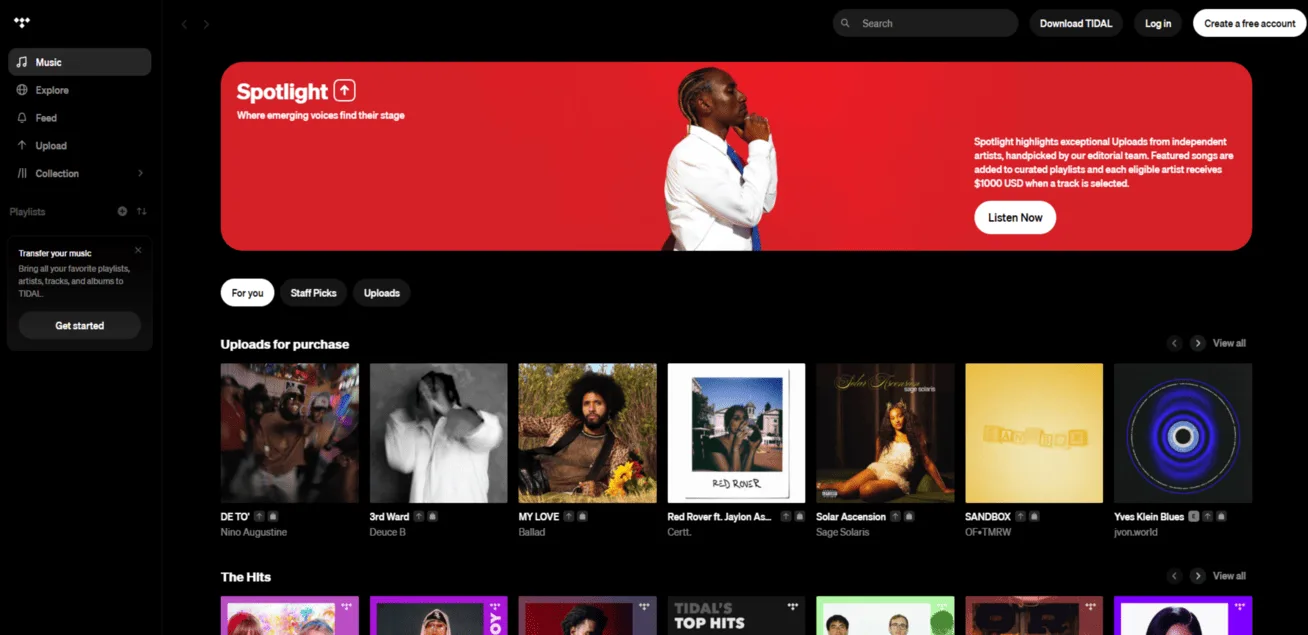Open the Yves Klein Blues album cover

(1183, 433)
